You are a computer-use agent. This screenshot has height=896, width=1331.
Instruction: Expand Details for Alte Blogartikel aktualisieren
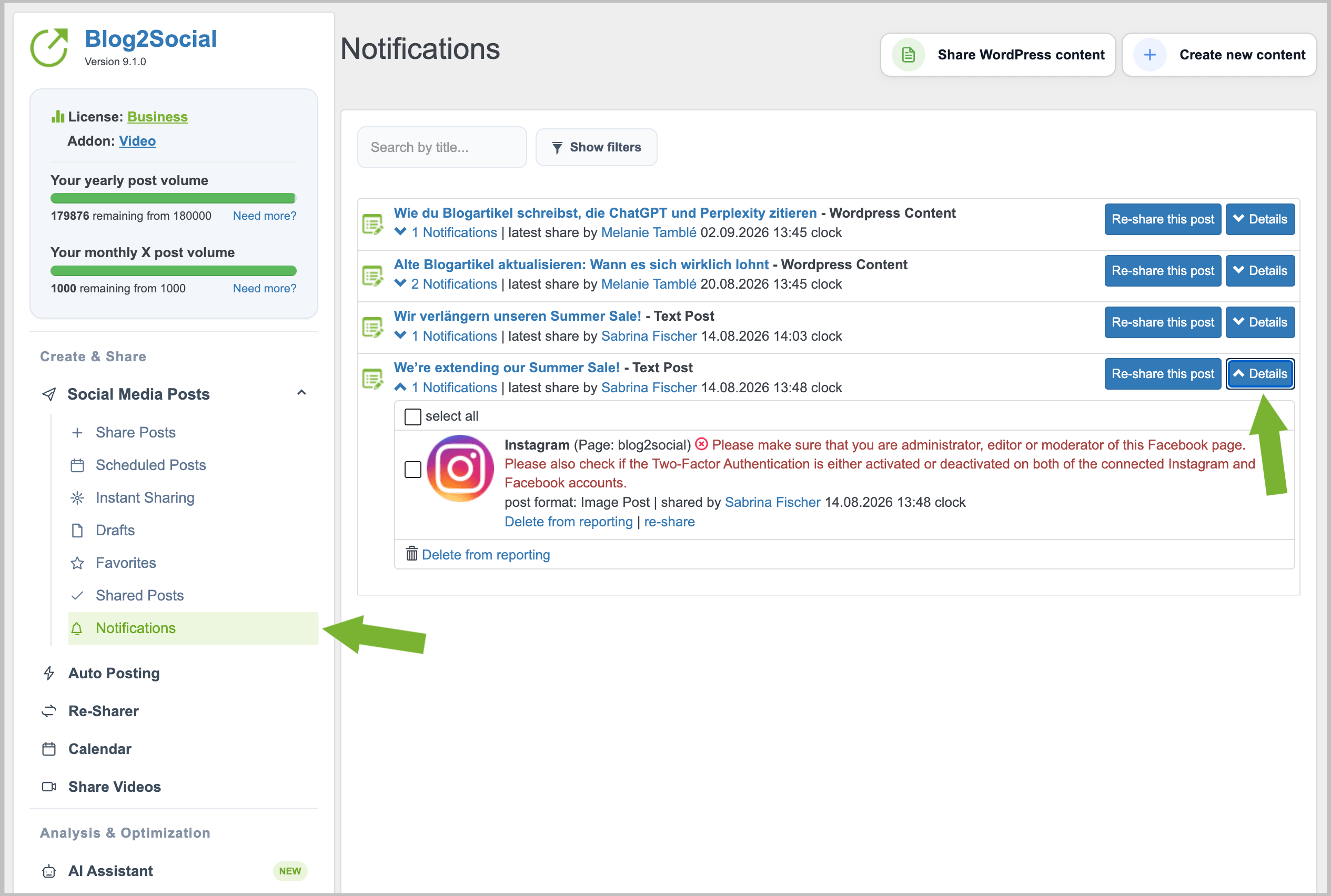(1259, 270)
